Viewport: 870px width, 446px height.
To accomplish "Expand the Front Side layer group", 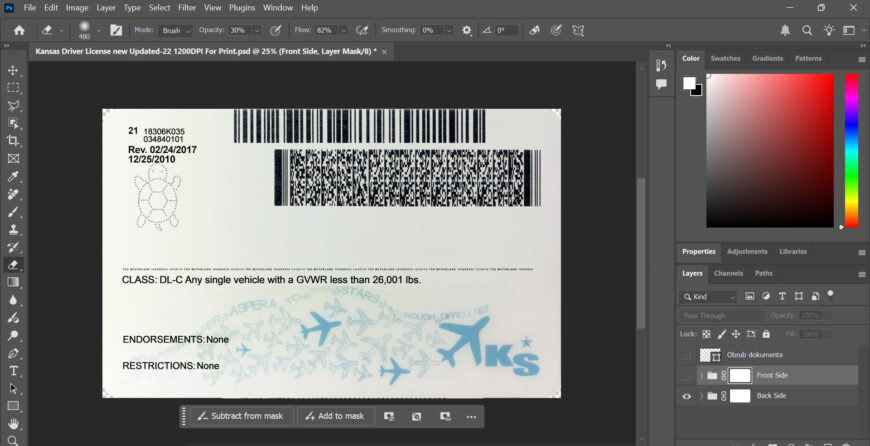I will [701, 376].
